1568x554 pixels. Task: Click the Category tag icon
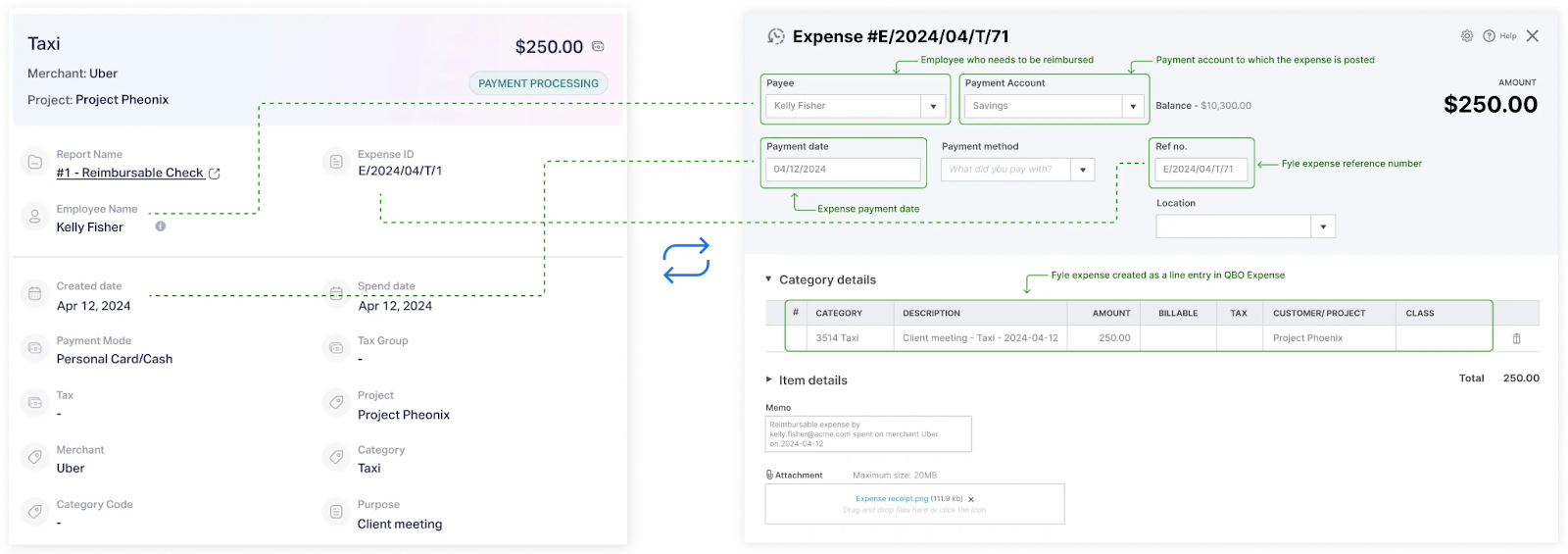click(336, 457)
